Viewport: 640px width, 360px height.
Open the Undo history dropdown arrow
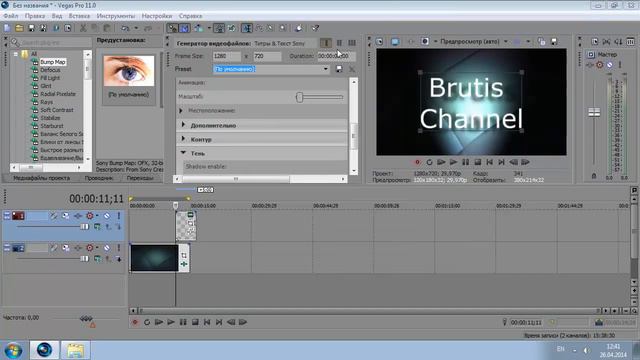136,28
